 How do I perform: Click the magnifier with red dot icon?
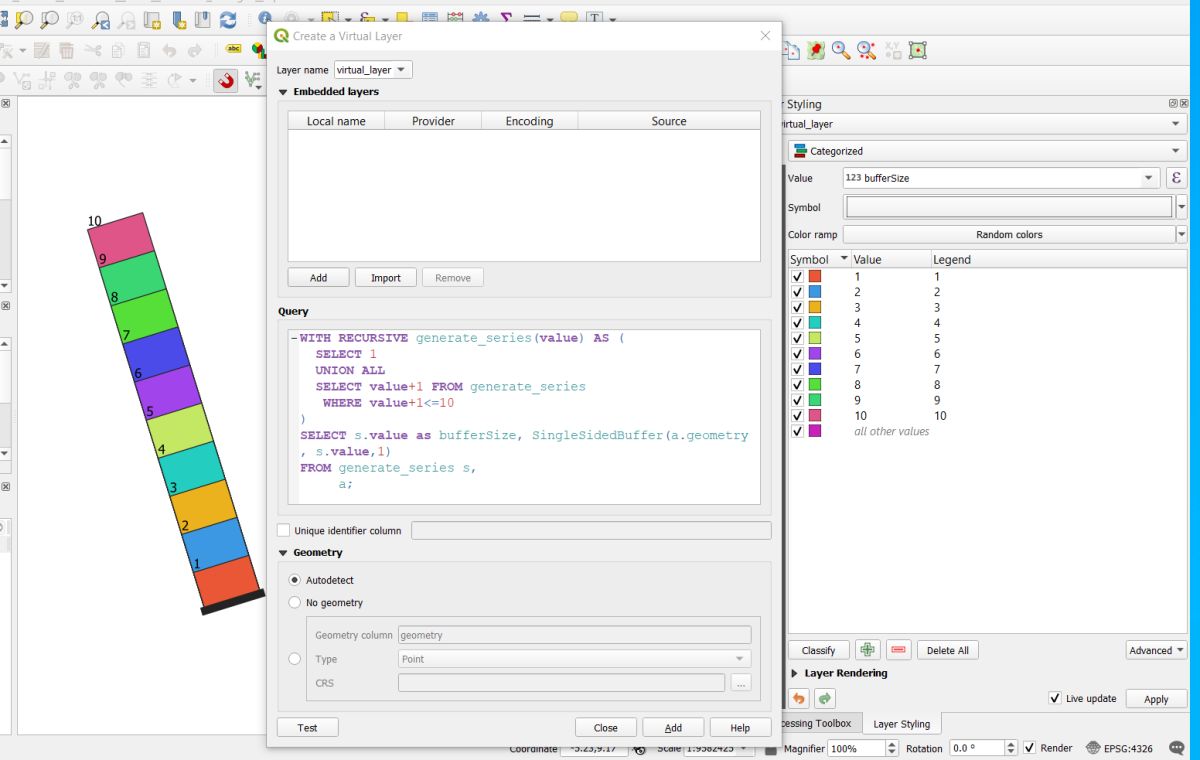coord(841,50)
